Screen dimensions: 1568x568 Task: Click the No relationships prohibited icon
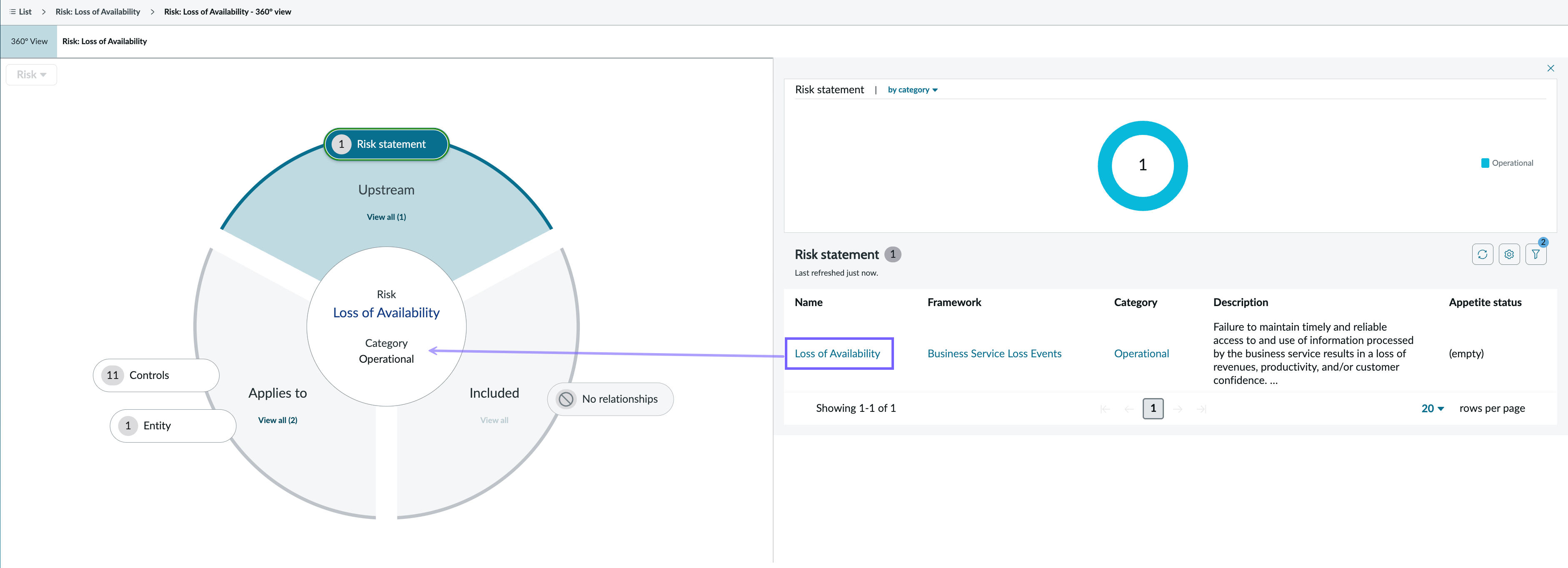(566, 399)
